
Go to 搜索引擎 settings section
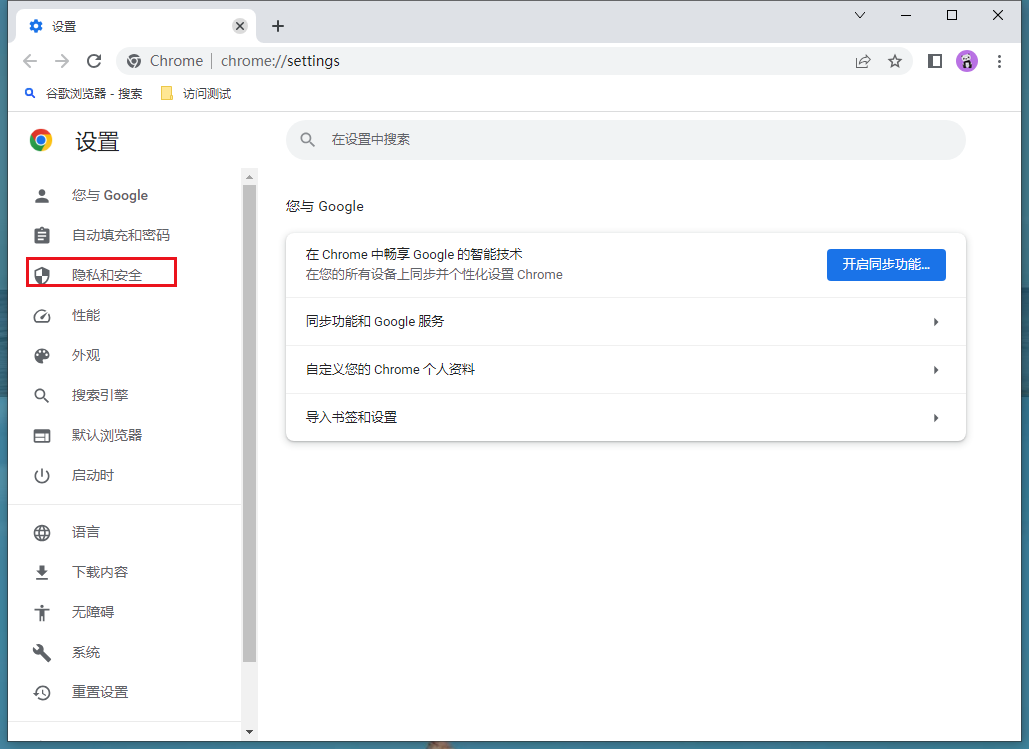100,396
